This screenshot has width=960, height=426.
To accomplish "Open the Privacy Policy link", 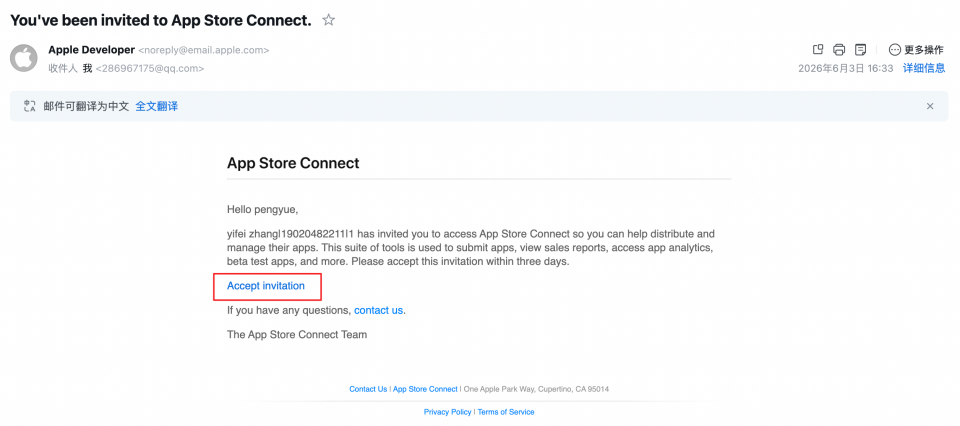I will click(448, 412).
